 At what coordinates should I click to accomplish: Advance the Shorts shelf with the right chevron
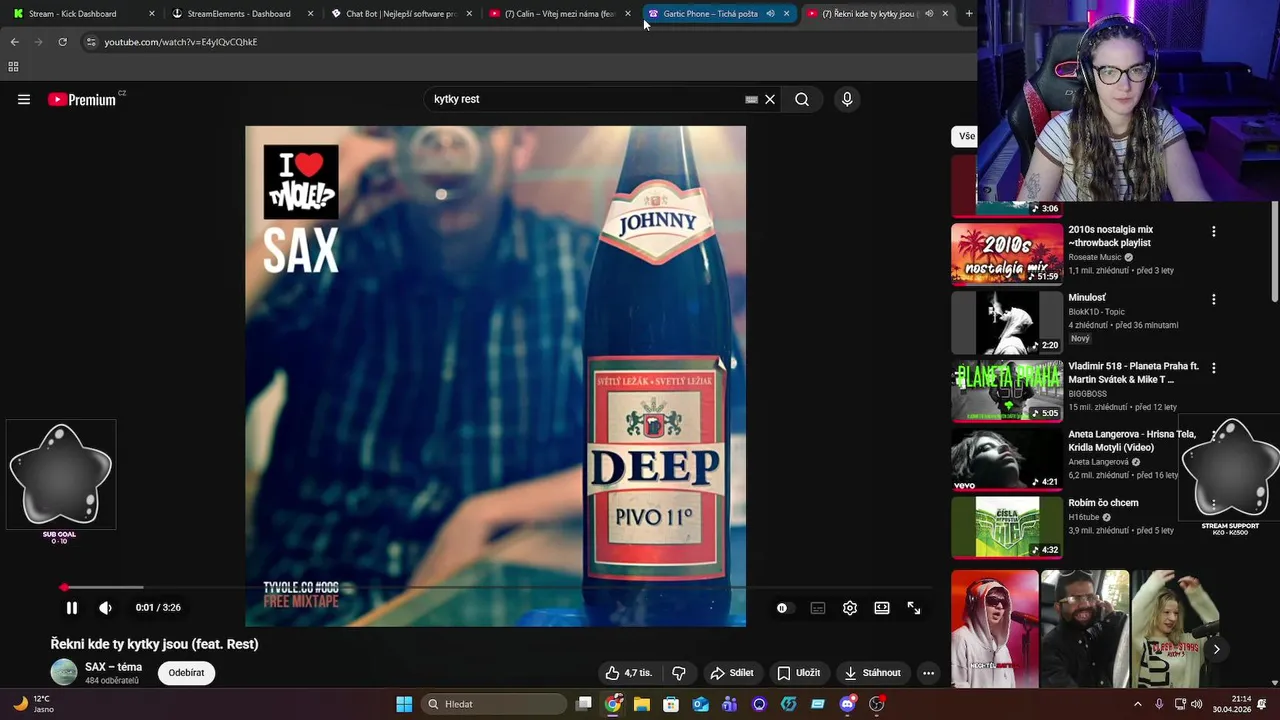click(1216, 649)
